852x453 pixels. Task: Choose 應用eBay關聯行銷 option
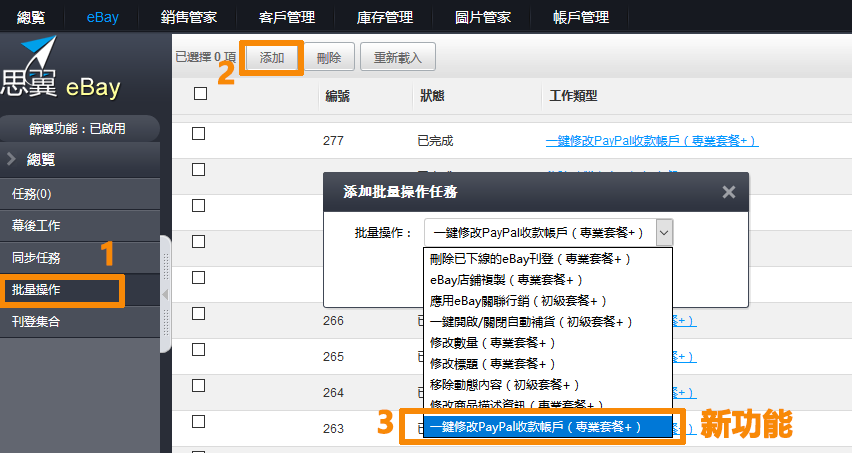(548, 301)
